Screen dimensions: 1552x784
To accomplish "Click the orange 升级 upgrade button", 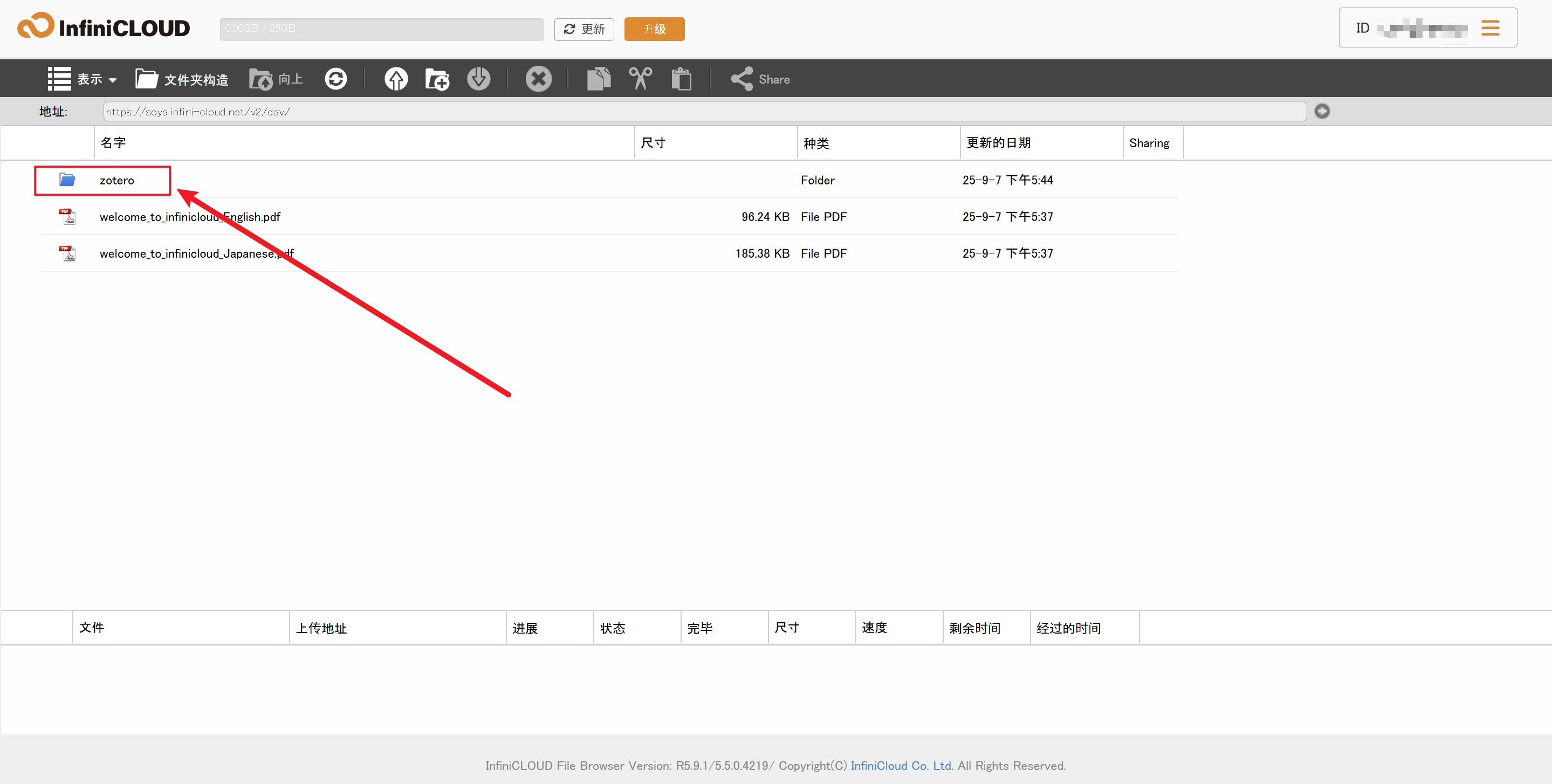I will coord(654,29).
